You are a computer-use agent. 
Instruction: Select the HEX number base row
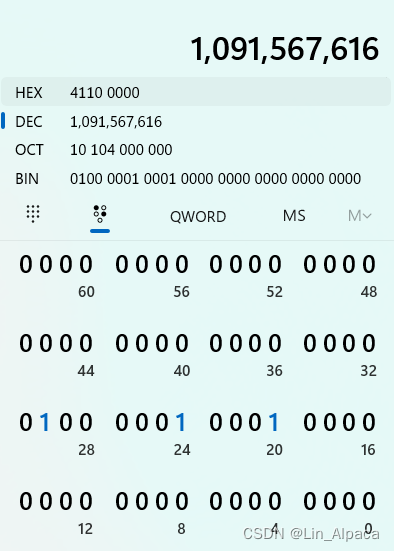point(196,92)
